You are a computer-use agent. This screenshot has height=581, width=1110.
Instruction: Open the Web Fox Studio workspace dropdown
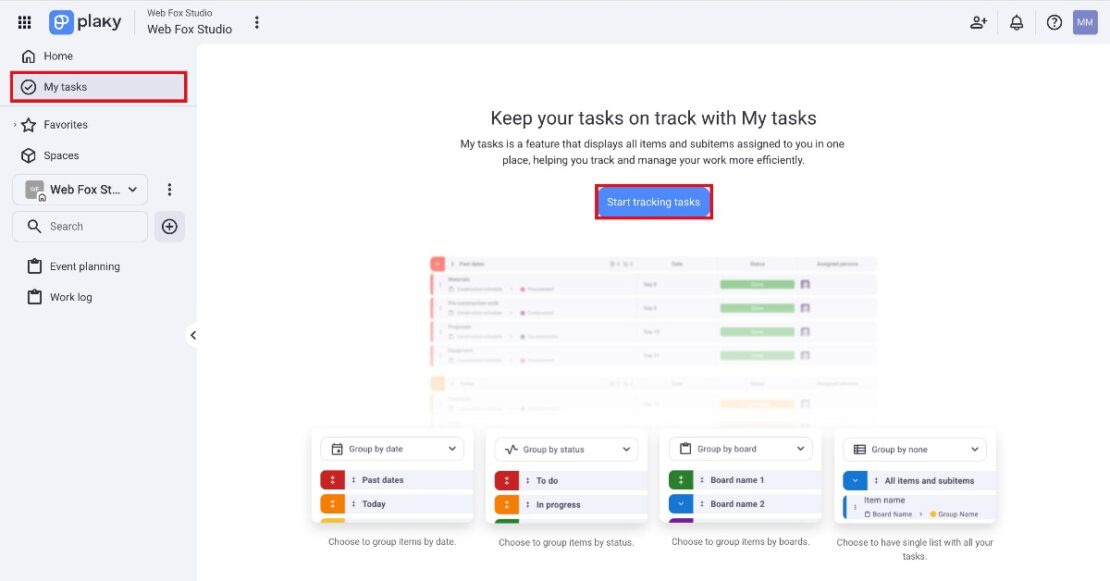click(x=80, y=189)
